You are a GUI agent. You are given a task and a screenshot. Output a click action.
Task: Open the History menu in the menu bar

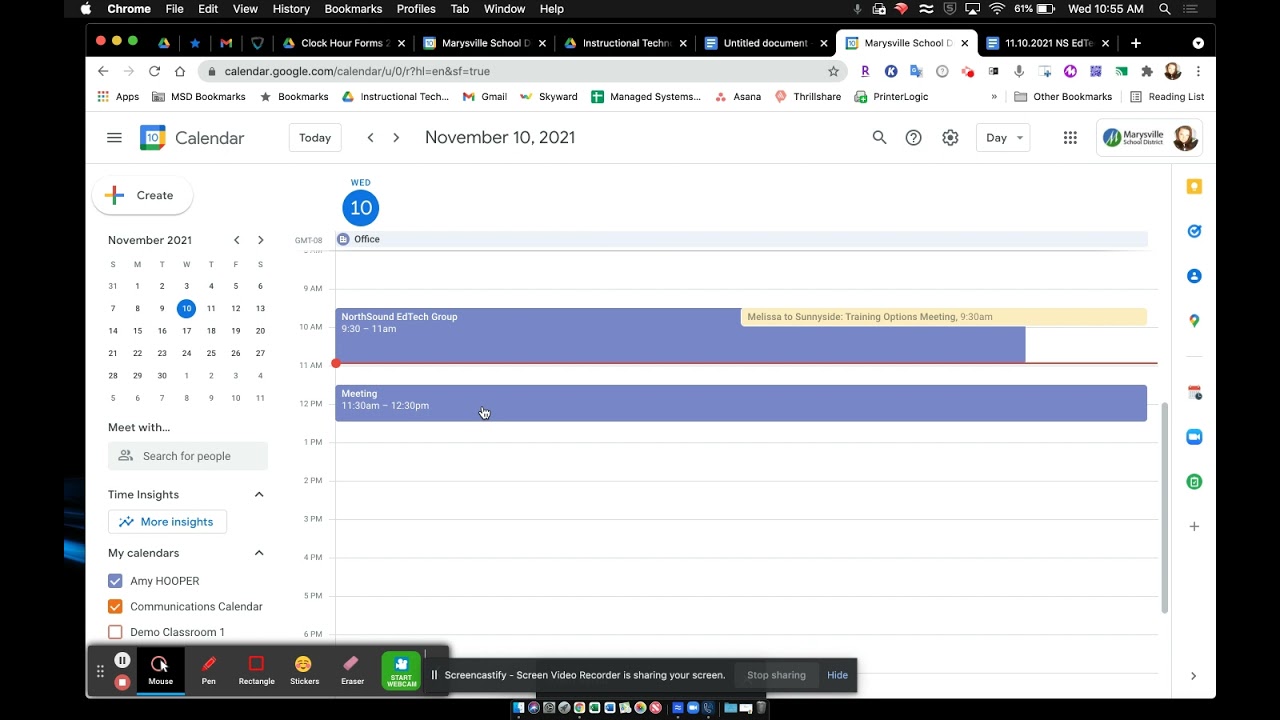coord(291,9)
